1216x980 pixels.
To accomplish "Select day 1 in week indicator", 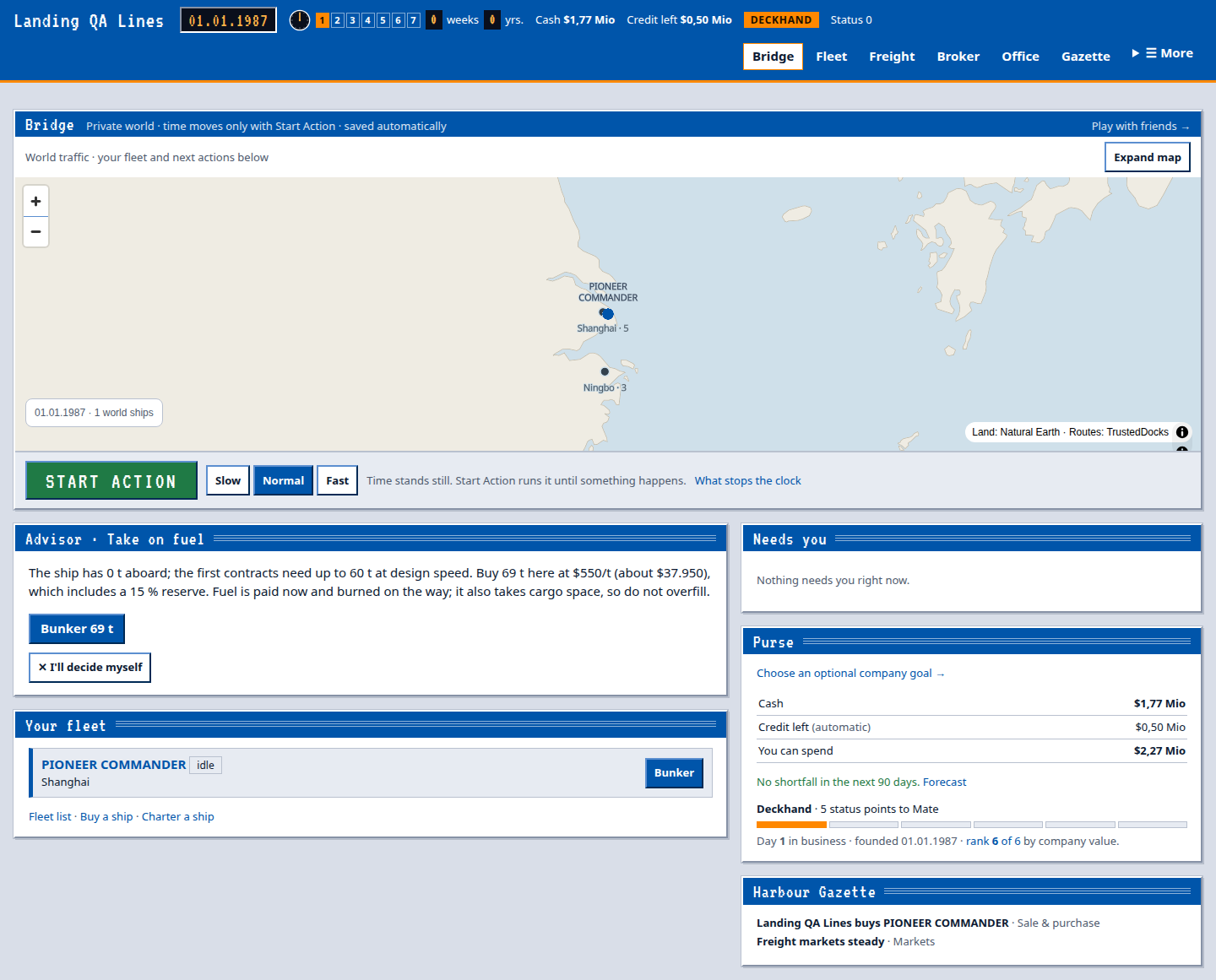I will 323,20.
